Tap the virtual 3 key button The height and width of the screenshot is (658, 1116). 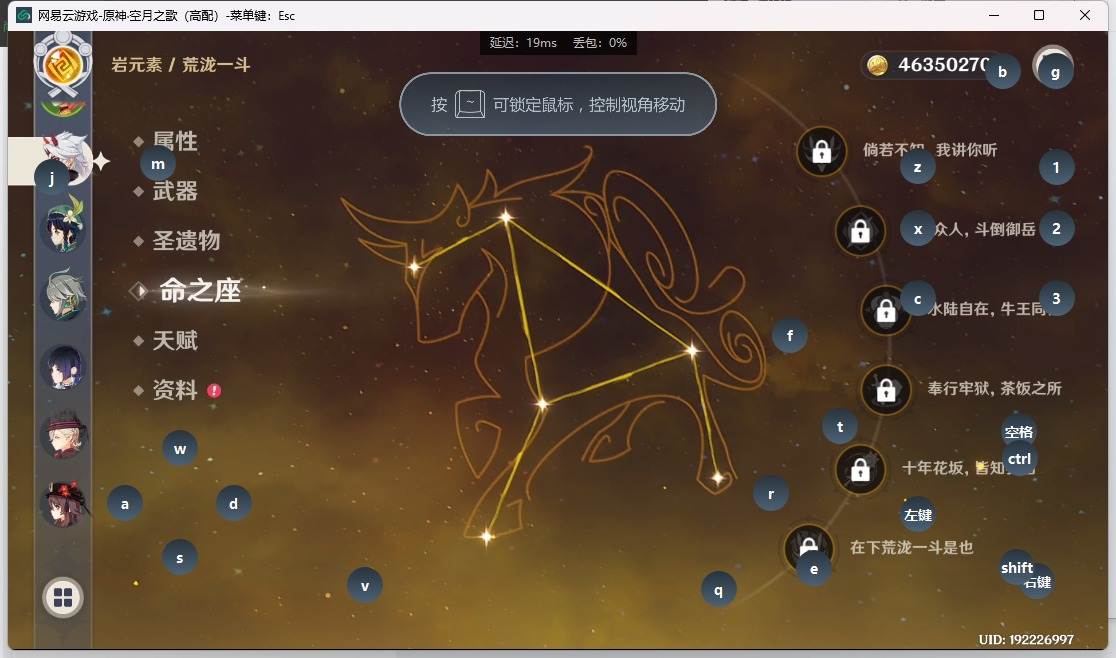click(1056, 298)
